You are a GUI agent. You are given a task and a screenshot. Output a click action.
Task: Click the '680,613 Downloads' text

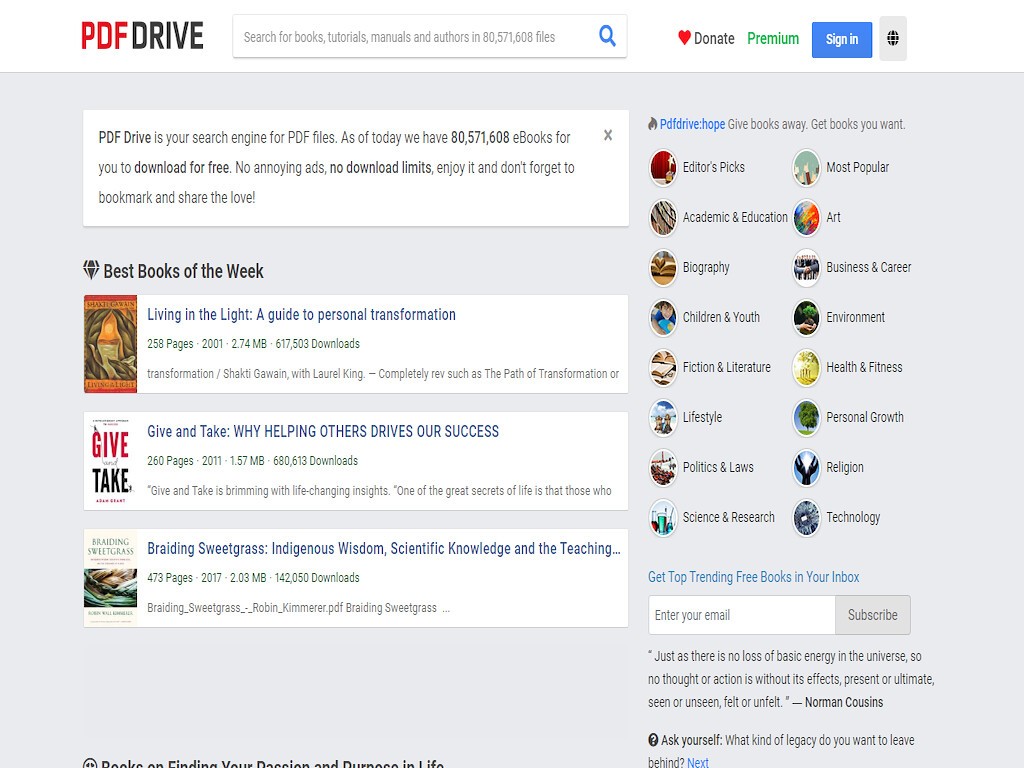coord(315,461)
